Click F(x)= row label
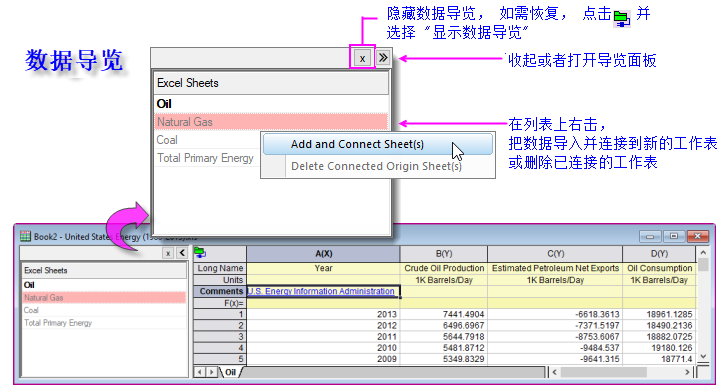 click(x=220, y=303)
